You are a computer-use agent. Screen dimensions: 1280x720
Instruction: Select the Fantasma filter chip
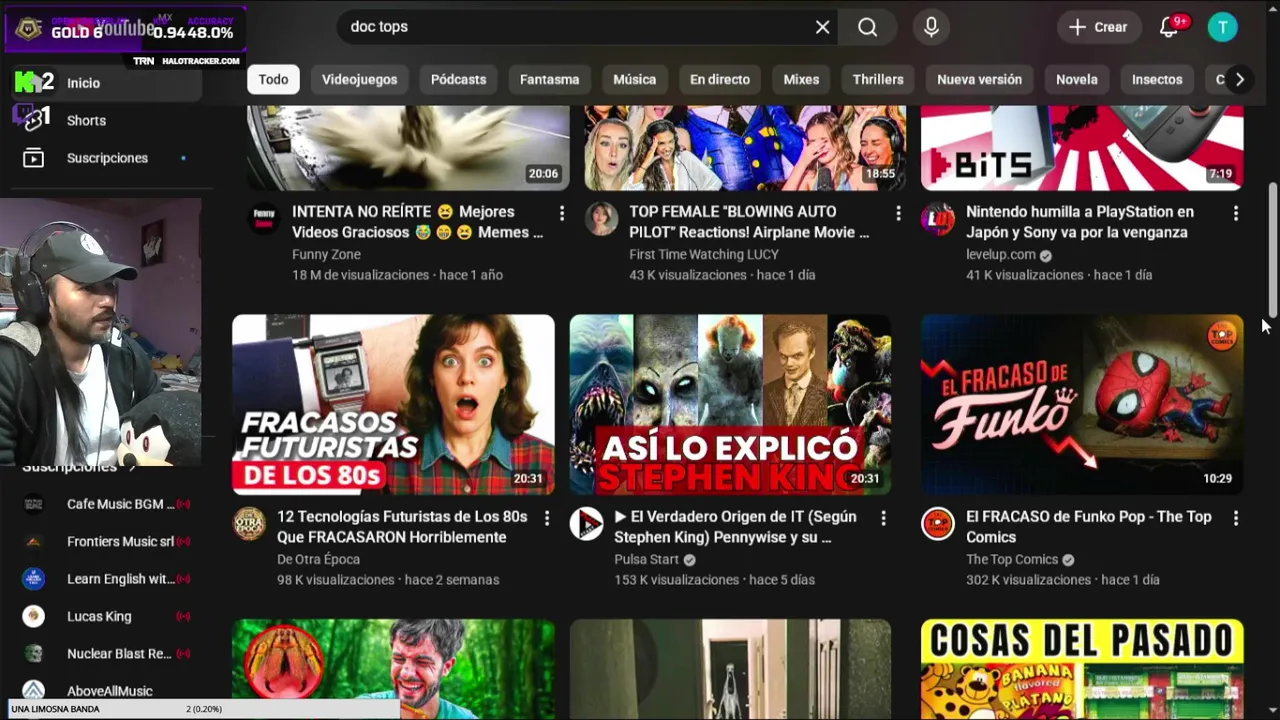tap(549, 79)
